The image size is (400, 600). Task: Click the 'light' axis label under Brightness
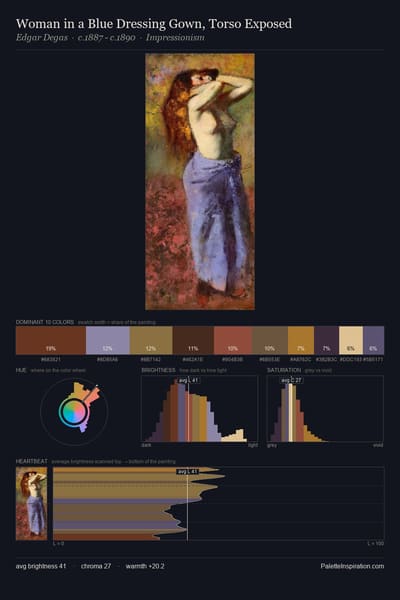click(x=253, y=445)
